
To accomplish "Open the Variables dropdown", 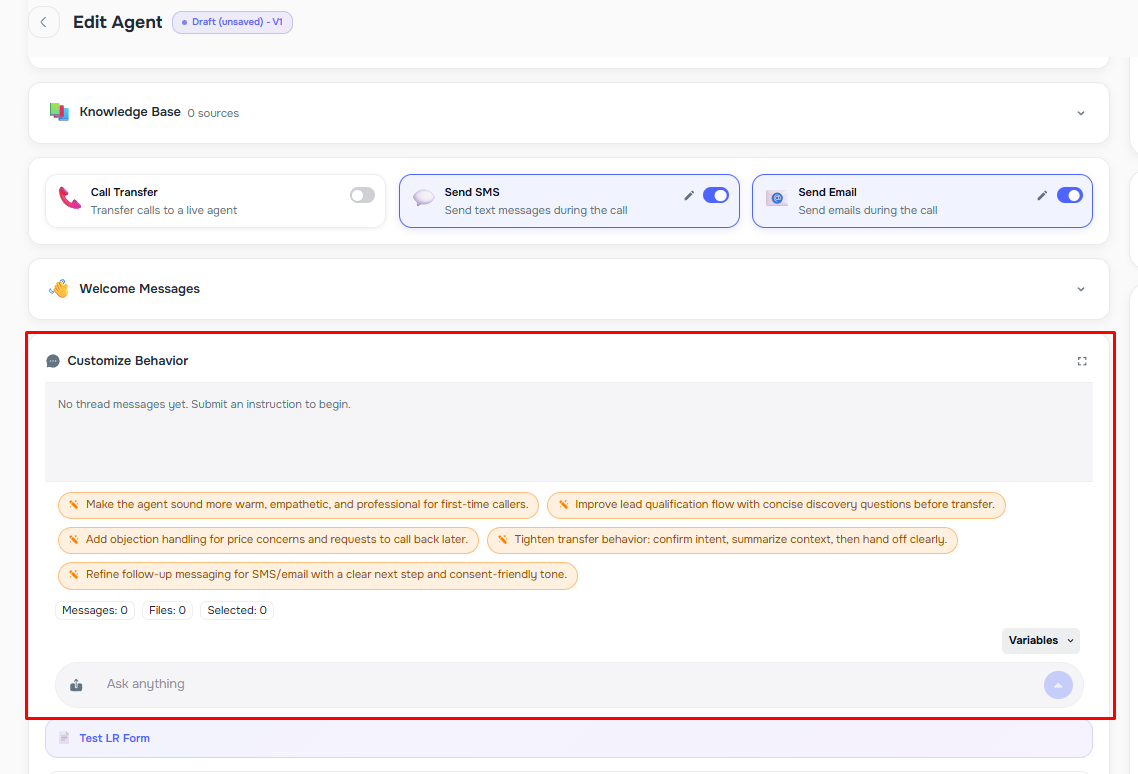I will coord(1040,640).
